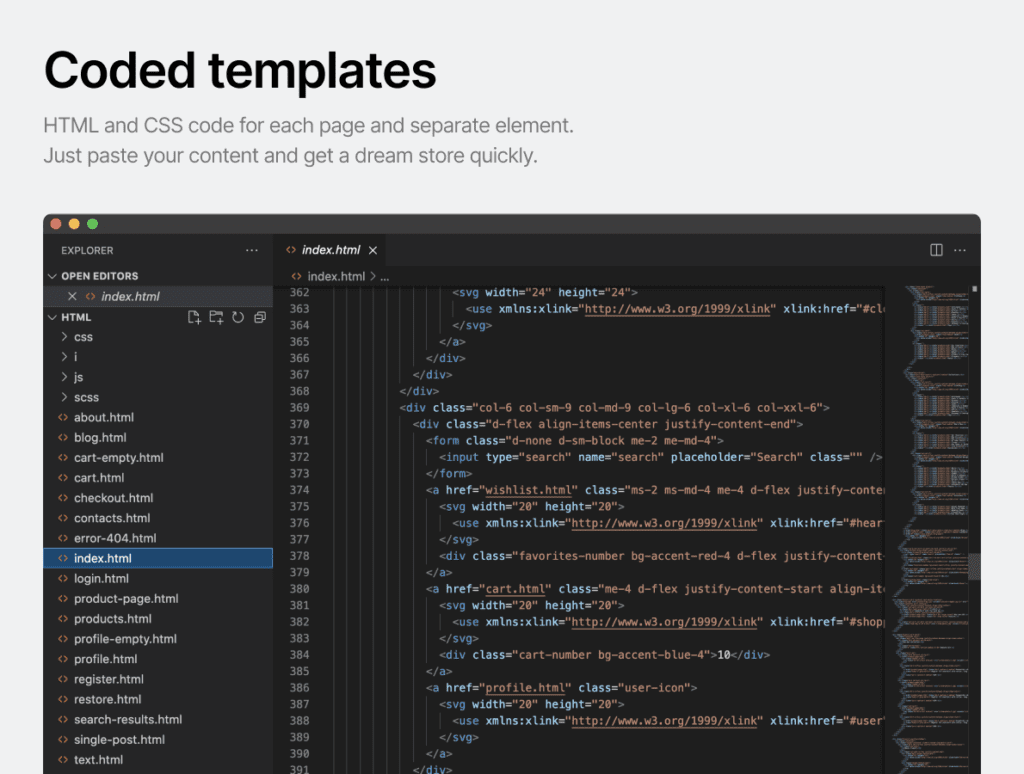Split the editor to the right
Screen dimensions: 1024x774
(936, 250)
